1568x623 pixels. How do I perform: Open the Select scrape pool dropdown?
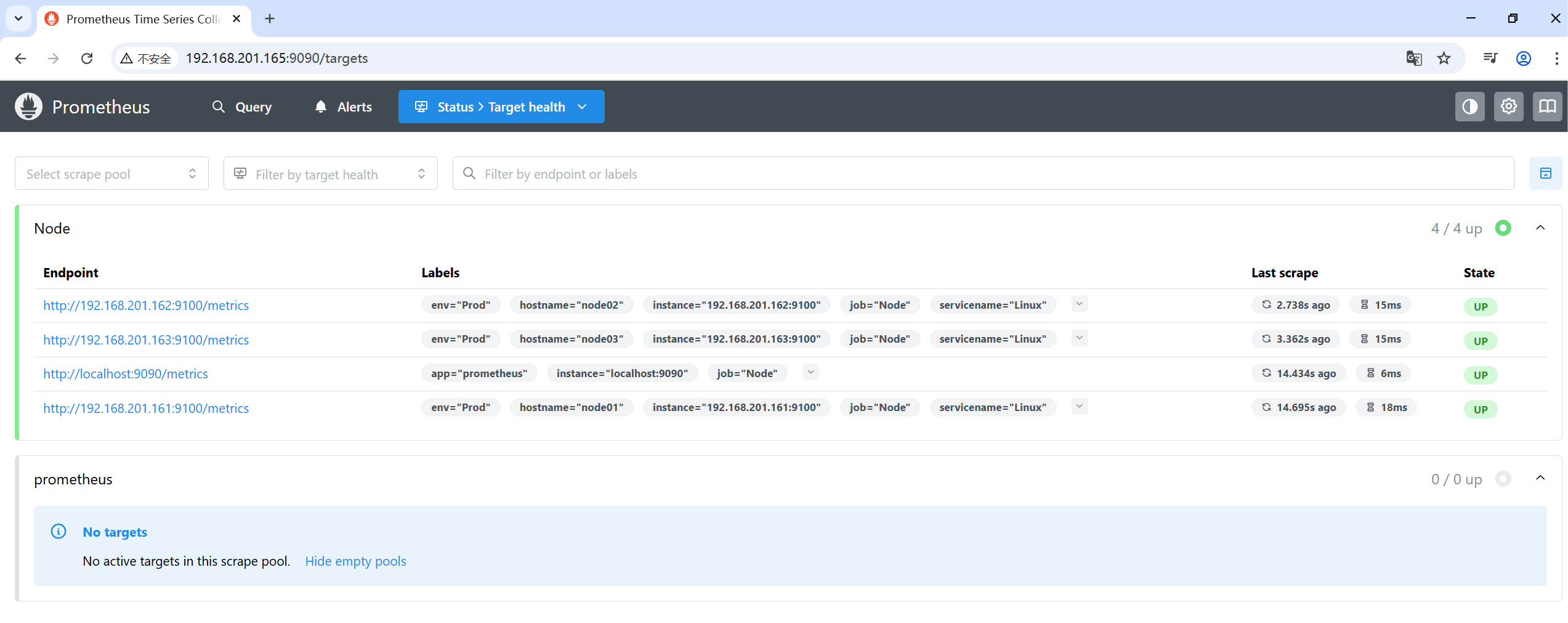[x=111, y=173]
